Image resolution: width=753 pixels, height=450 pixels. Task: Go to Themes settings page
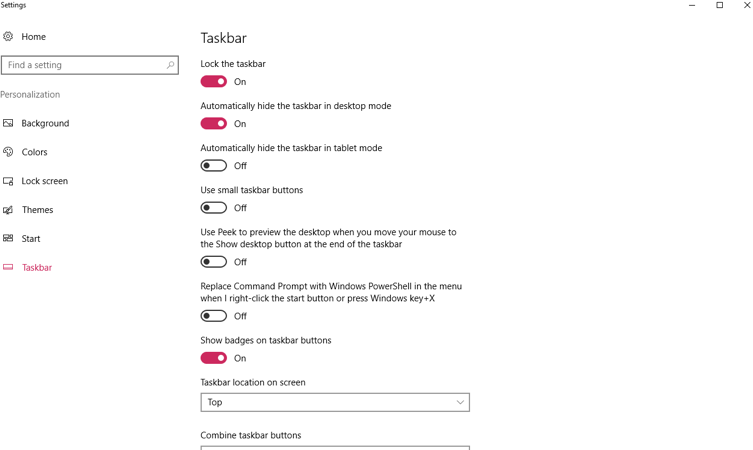coord(37,210)
